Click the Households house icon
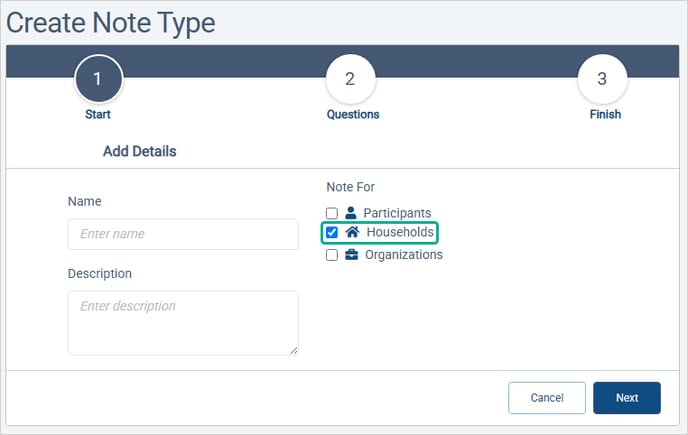The height and width of the screenshot is (435, 688). 352,232
